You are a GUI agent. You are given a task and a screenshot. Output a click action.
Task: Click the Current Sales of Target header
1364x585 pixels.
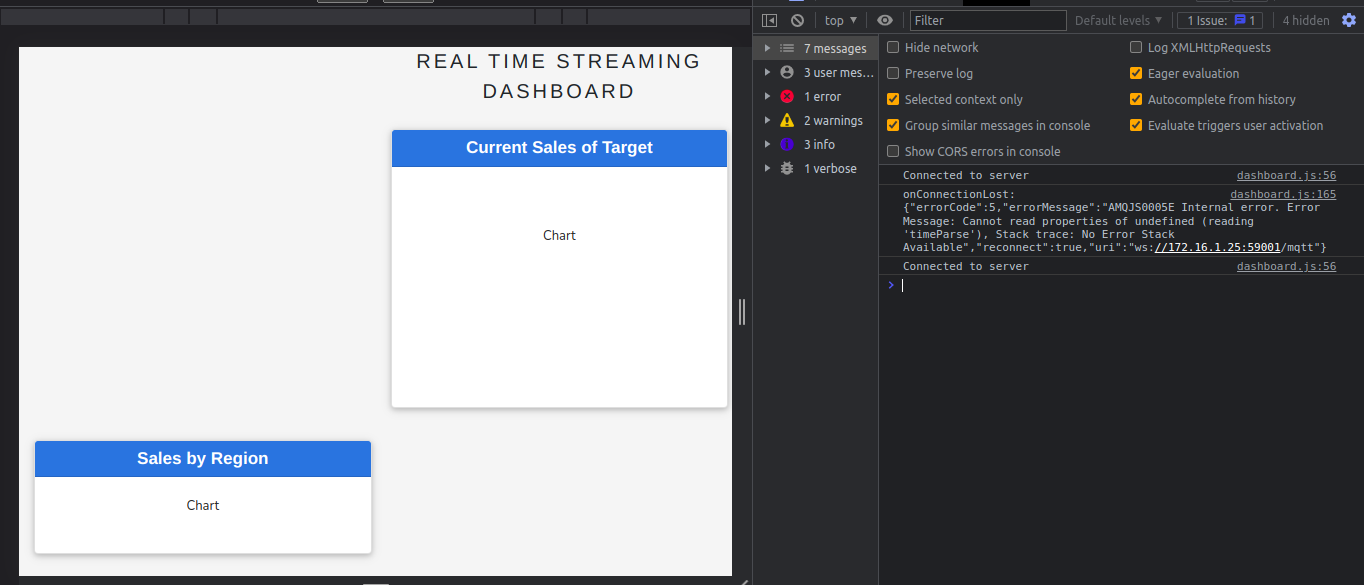click(x=559, y=148)
